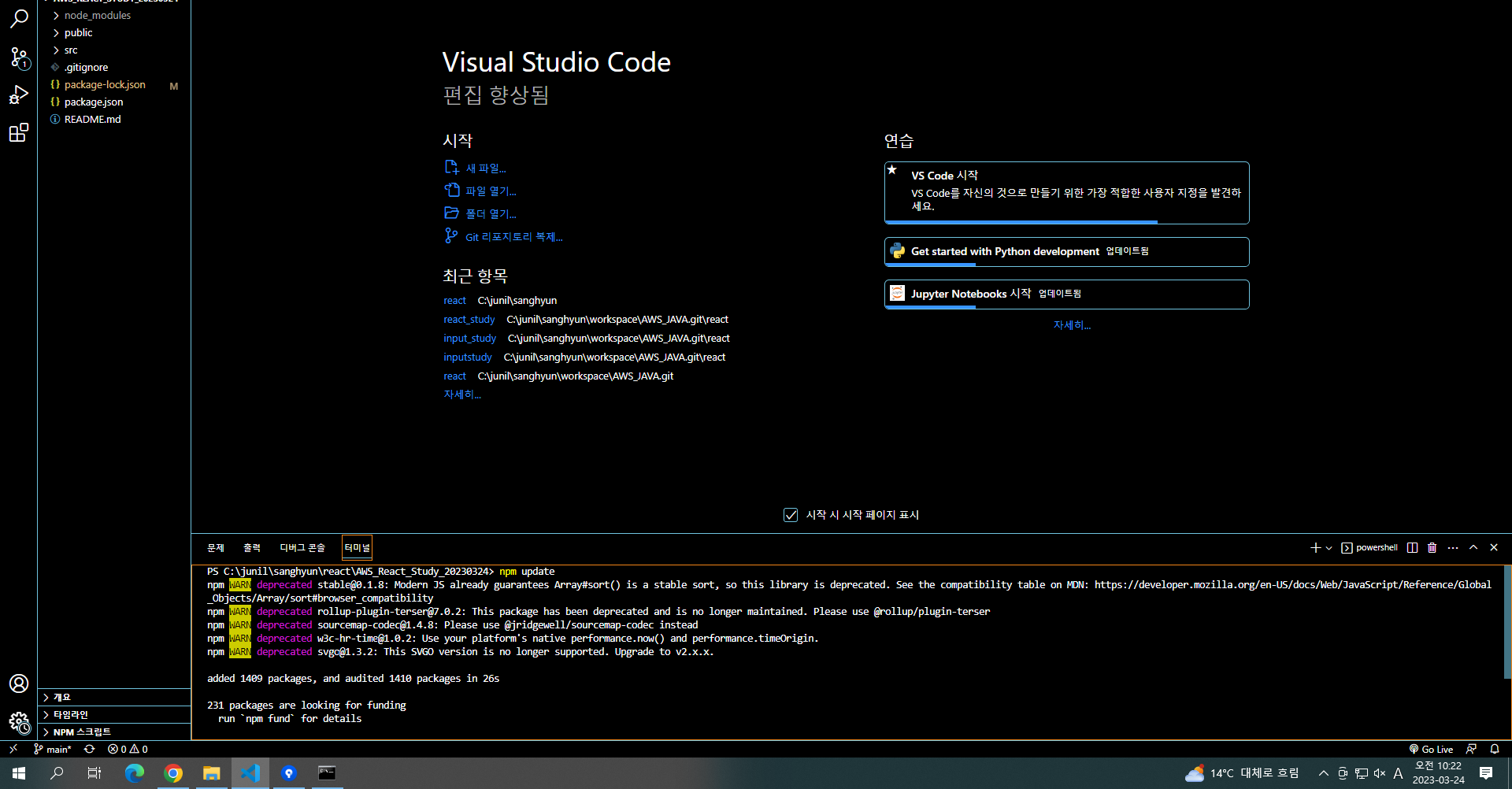Click the 폴더 열기 open folder link
1512x789 pixels.
pyautogui.click(x=491, y=214)
